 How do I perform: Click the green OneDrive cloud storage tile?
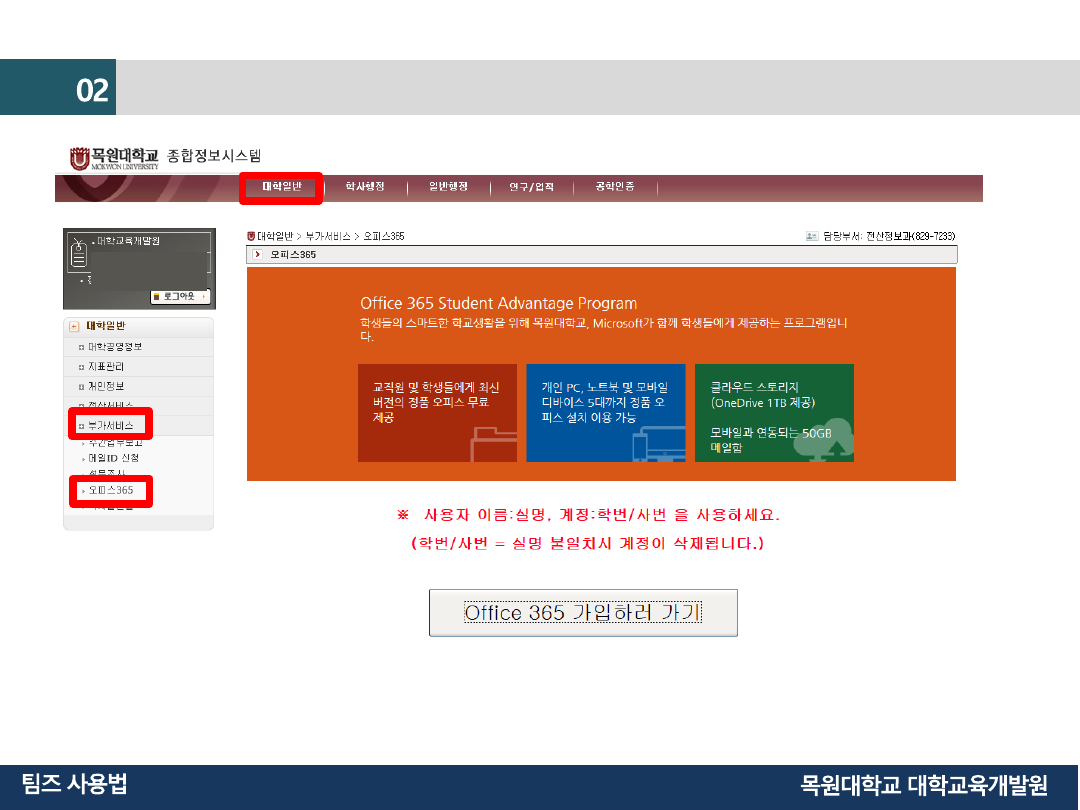(x=774, y=413)
